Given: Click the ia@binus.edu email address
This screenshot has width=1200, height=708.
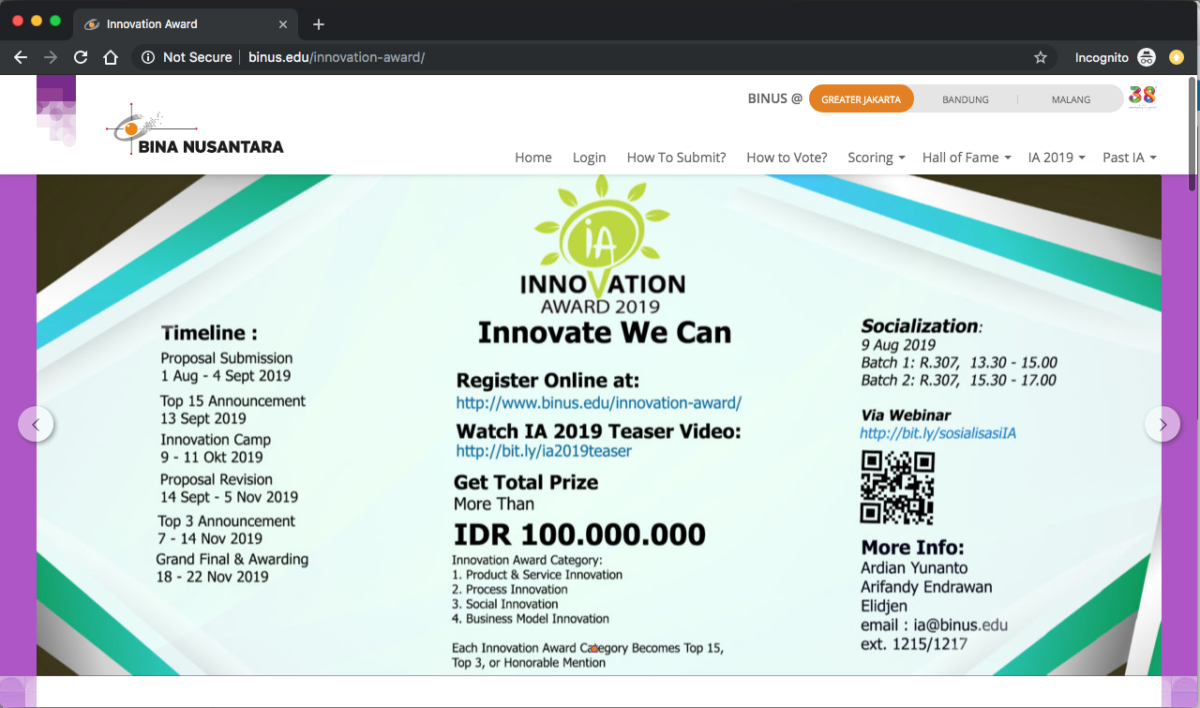Looking at the screenshot, I should [961, 625].
